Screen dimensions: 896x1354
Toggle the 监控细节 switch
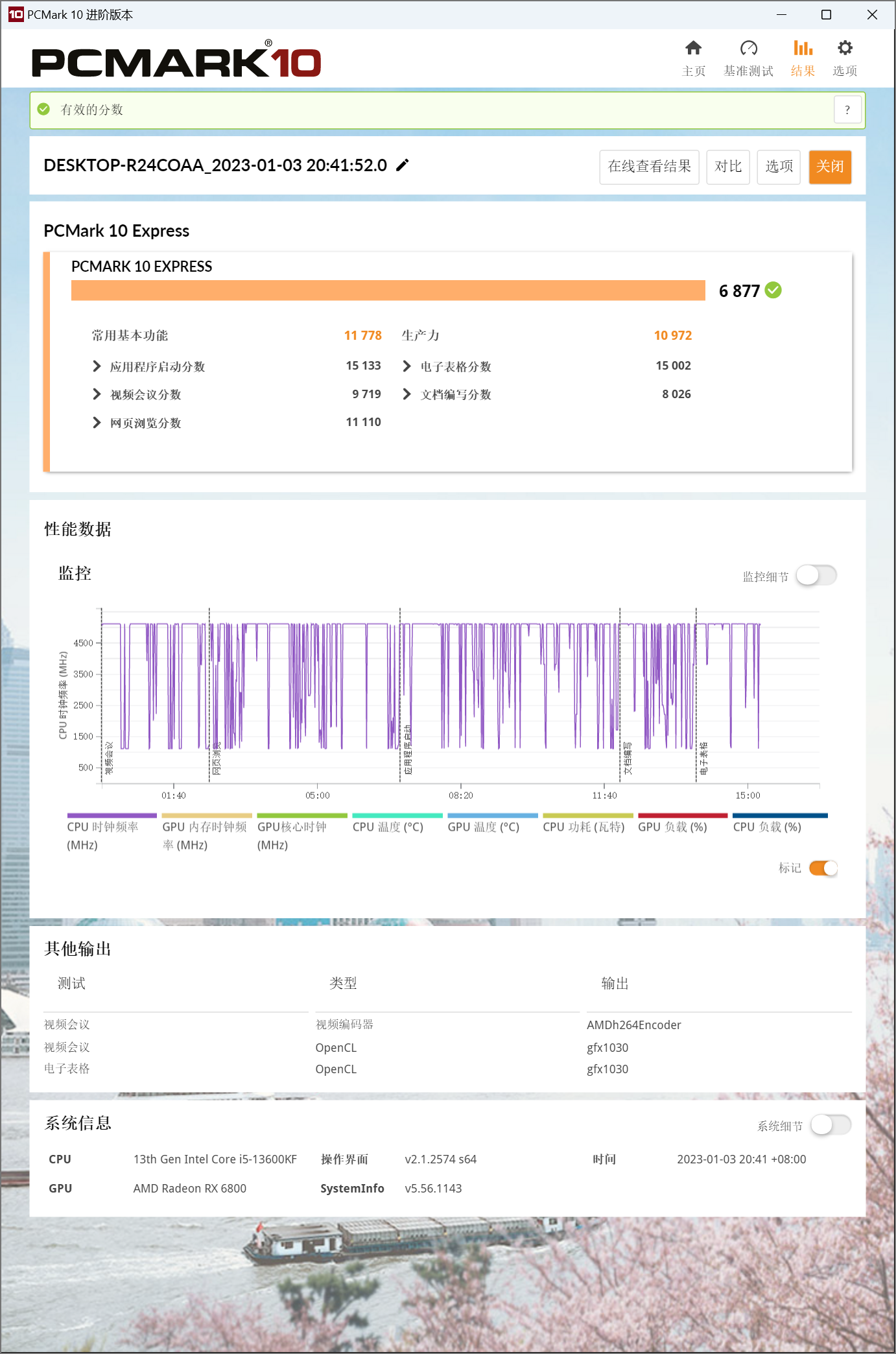[816, 575]
